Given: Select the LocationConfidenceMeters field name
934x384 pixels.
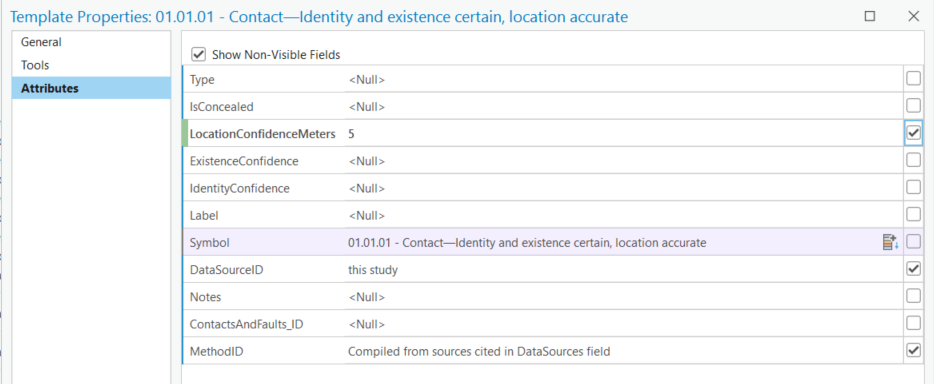Looking at the screenshot, I should point(263,134).
